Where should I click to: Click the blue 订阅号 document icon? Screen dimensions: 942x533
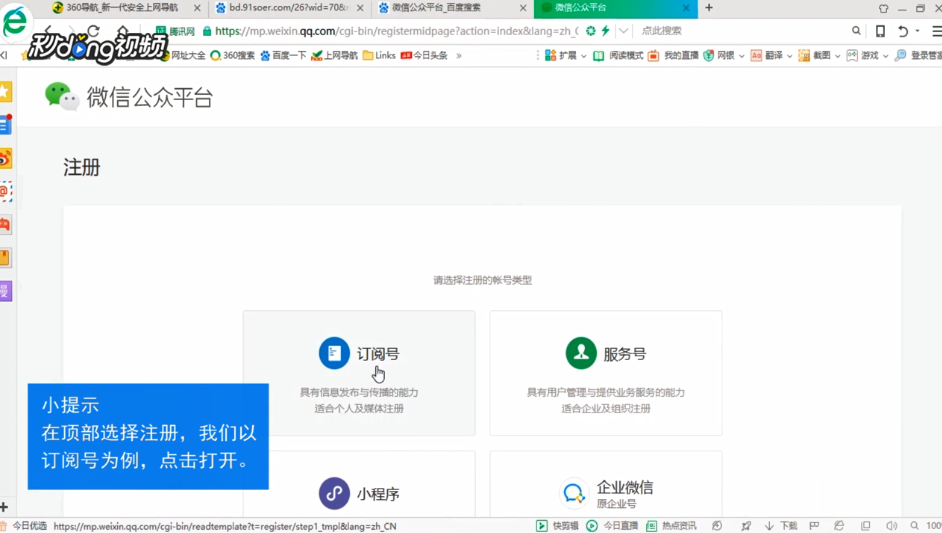point(334,353)
